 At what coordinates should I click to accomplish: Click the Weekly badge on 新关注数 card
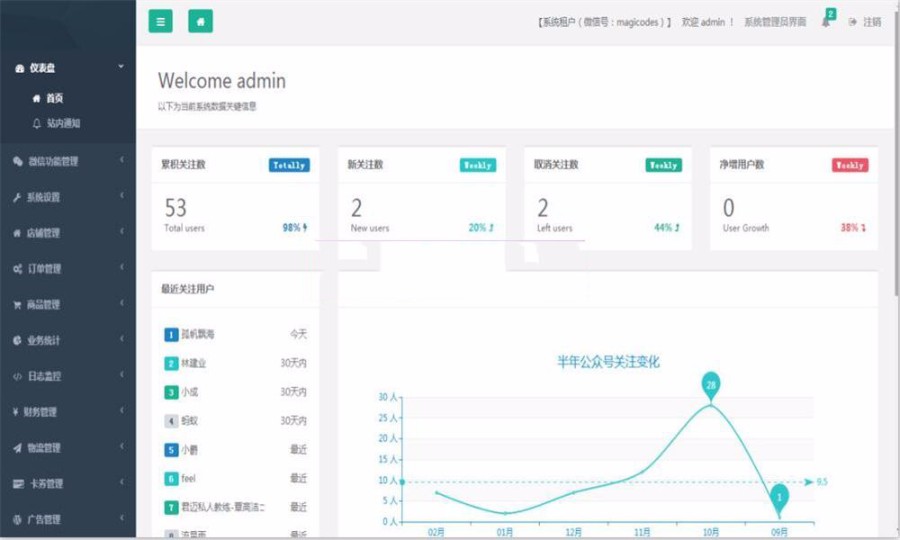(478, 165)
